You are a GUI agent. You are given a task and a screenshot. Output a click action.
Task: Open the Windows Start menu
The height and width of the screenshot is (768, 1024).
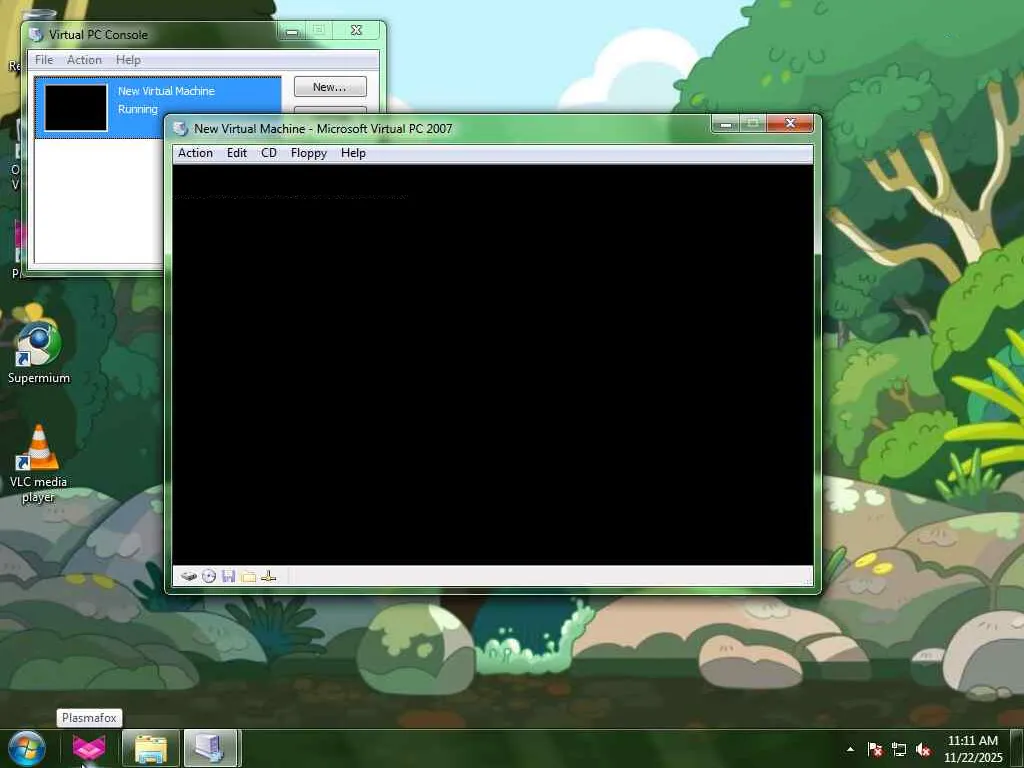pos(27,748)
